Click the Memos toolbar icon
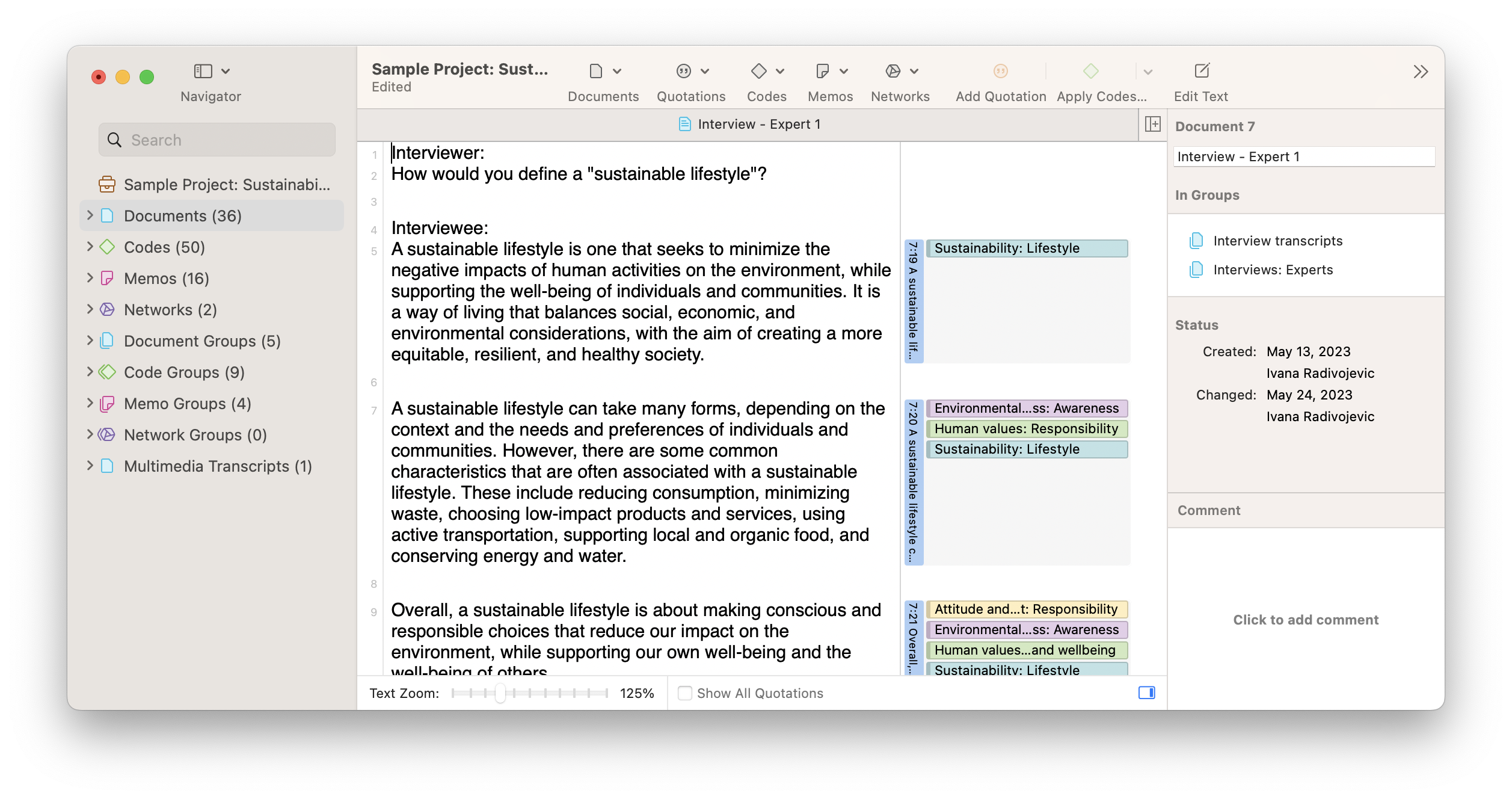 pyautogui.click(x=822, y=72)
